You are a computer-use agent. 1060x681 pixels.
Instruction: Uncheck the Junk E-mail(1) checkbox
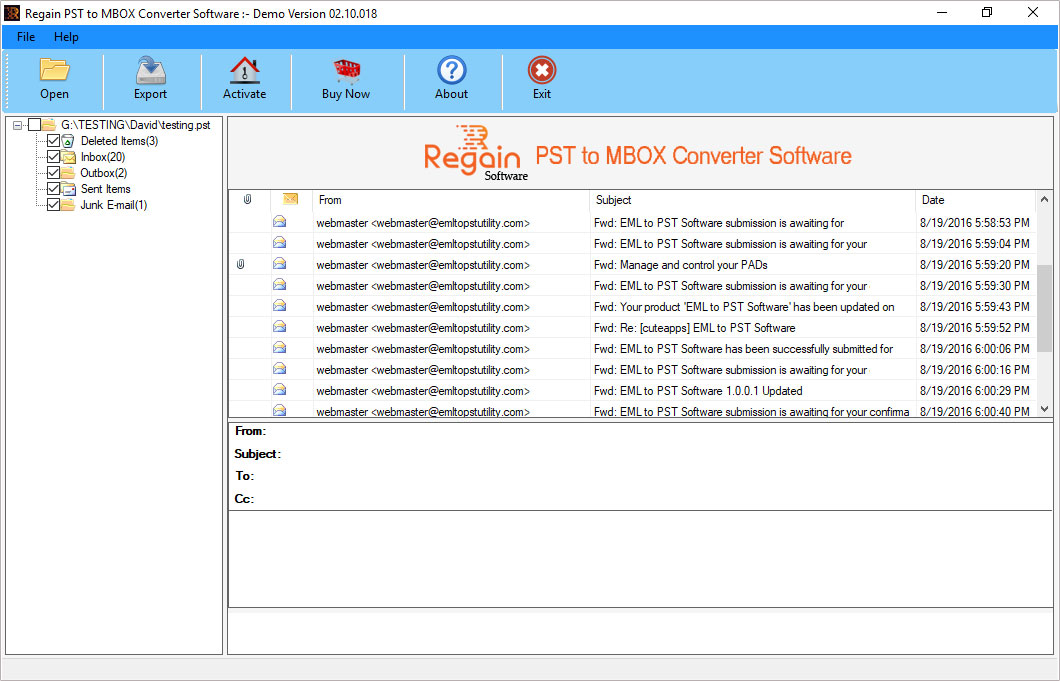pyautogui.click(x=53, y=205)
